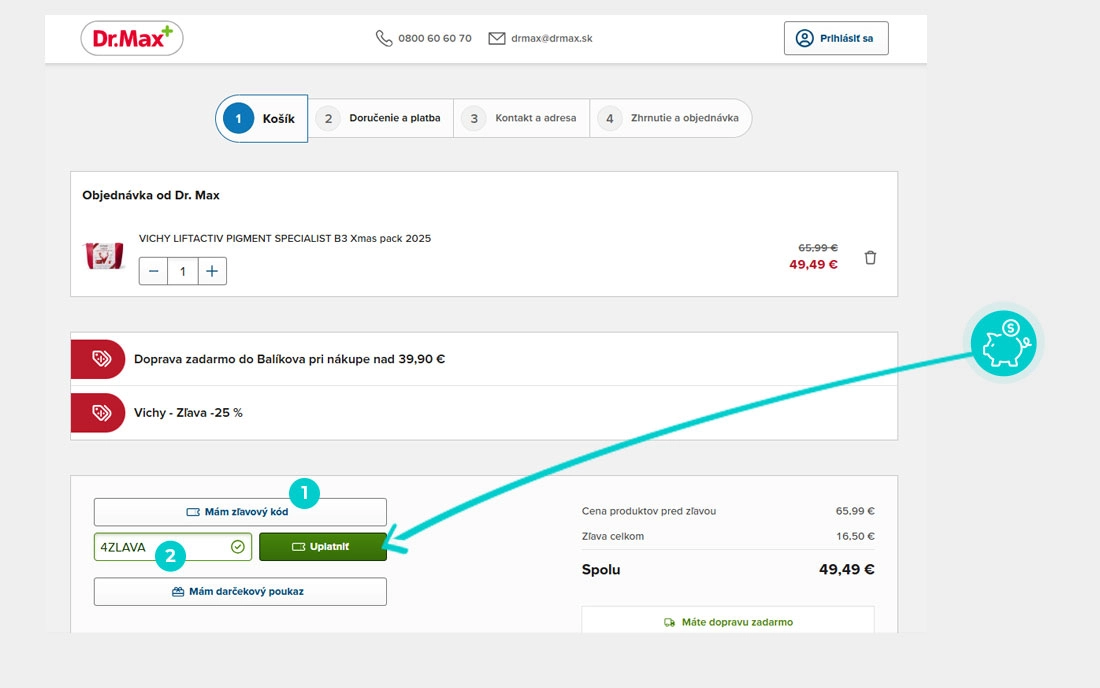
Task: Click phone number 0800 60 60 70
Action: click(x=435, y=38)
